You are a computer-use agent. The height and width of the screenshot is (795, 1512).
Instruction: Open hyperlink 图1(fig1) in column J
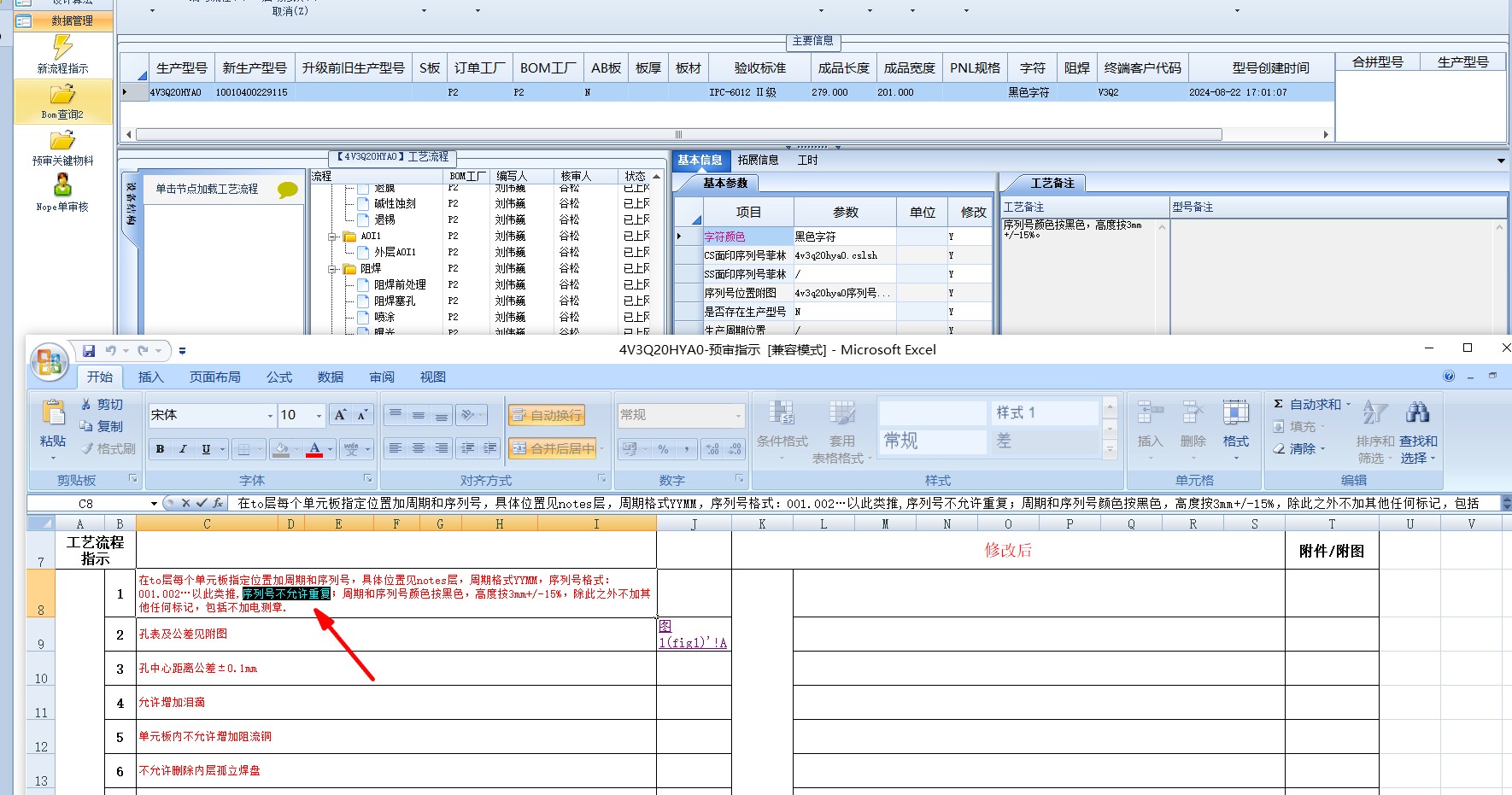(693, 634)
